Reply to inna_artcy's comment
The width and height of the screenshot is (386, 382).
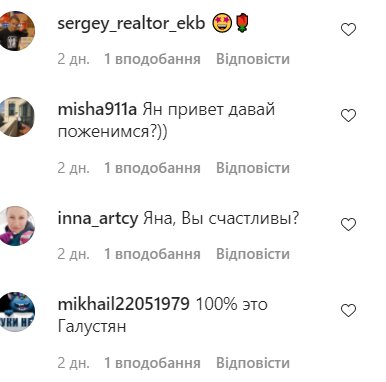pos(253,254)
